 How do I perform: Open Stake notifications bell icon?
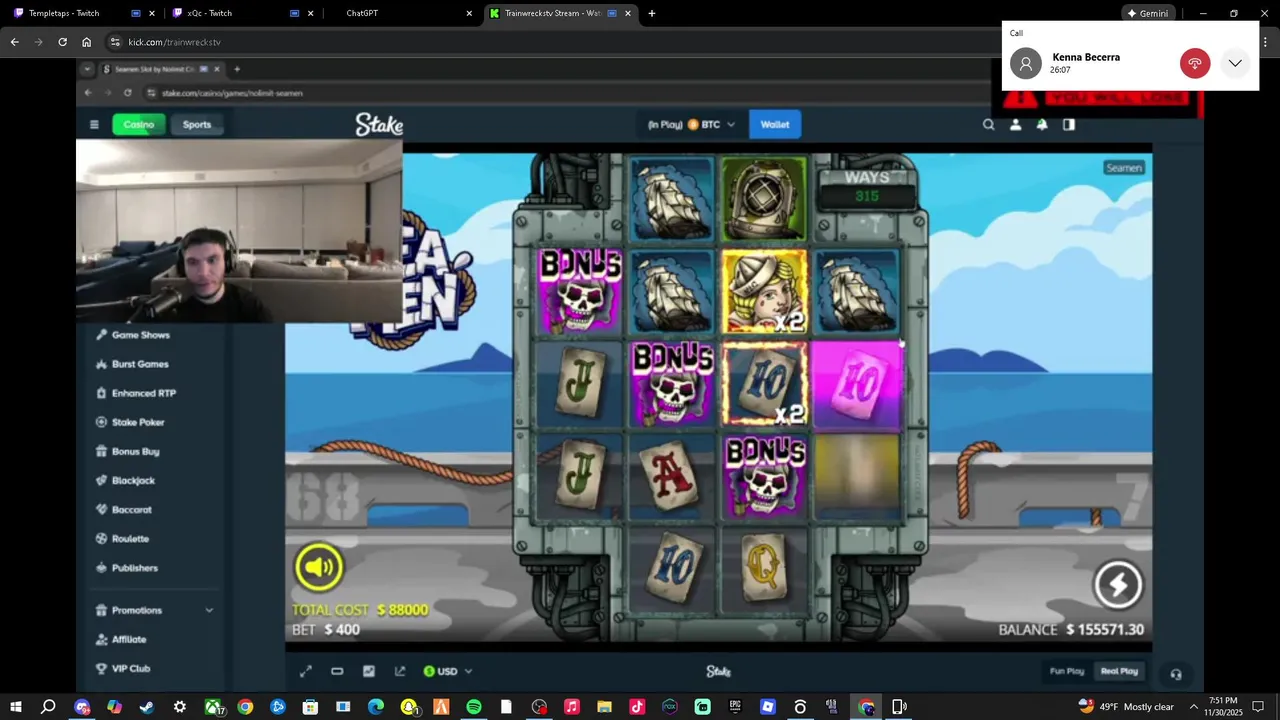pos(1042,125)
